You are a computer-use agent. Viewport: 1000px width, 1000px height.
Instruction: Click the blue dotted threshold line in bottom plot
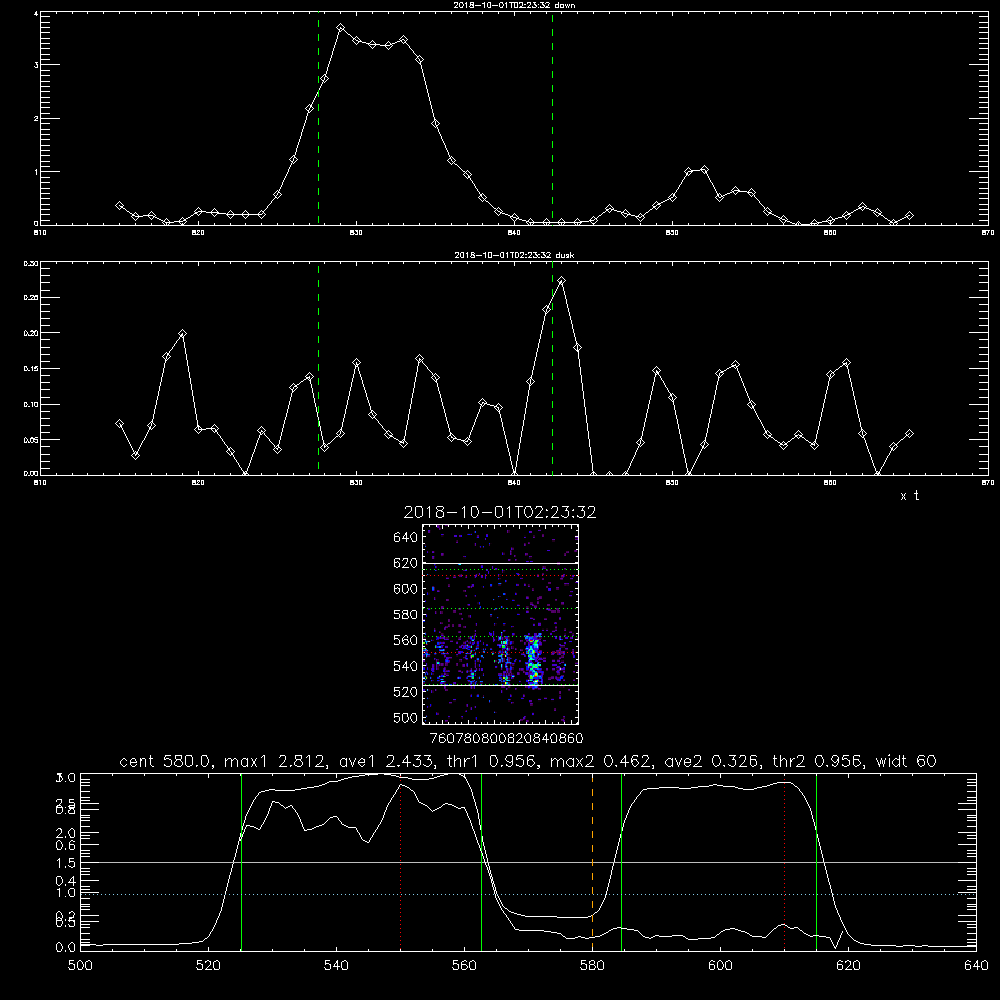(528, 895)
